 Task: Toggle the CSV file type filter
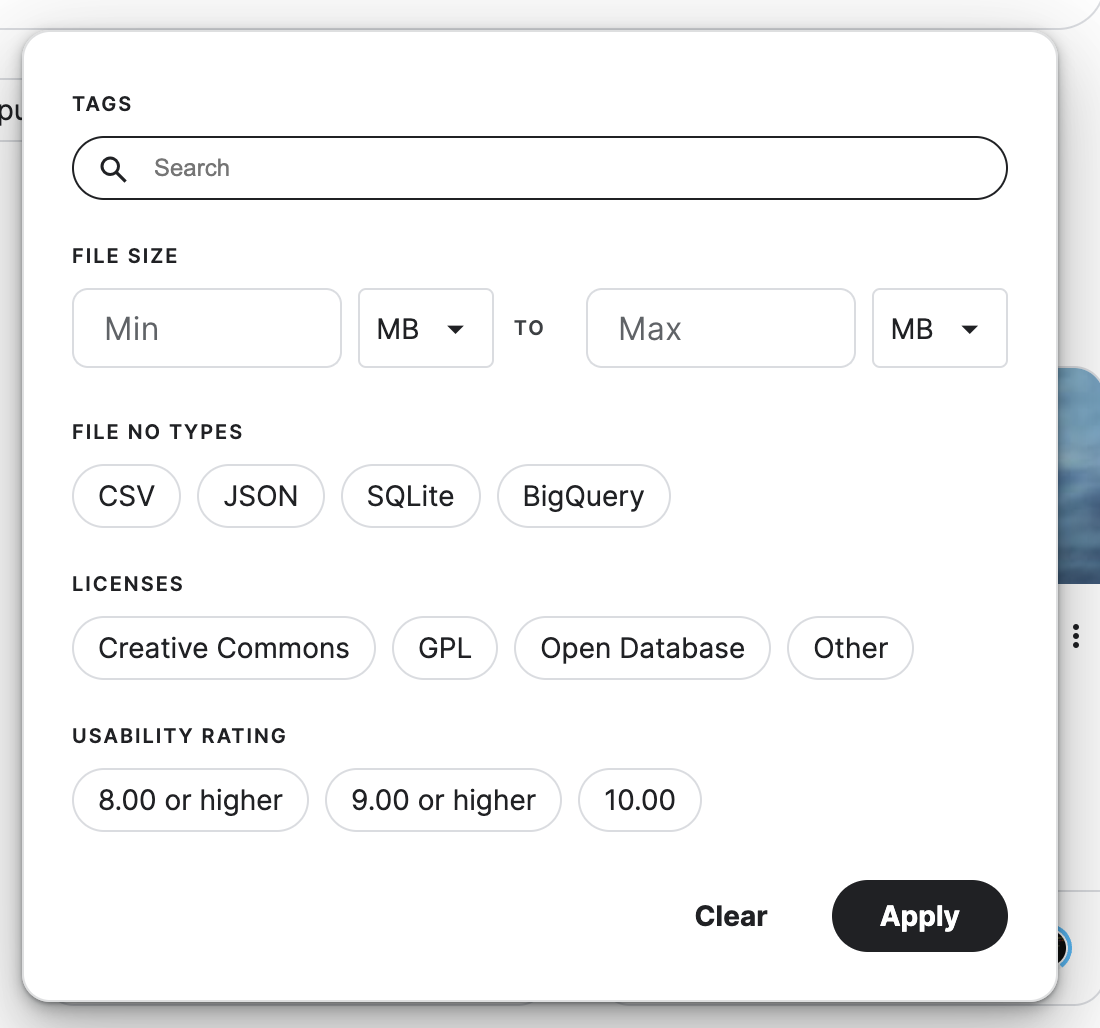pyautogui.click(x=127, y=496)
